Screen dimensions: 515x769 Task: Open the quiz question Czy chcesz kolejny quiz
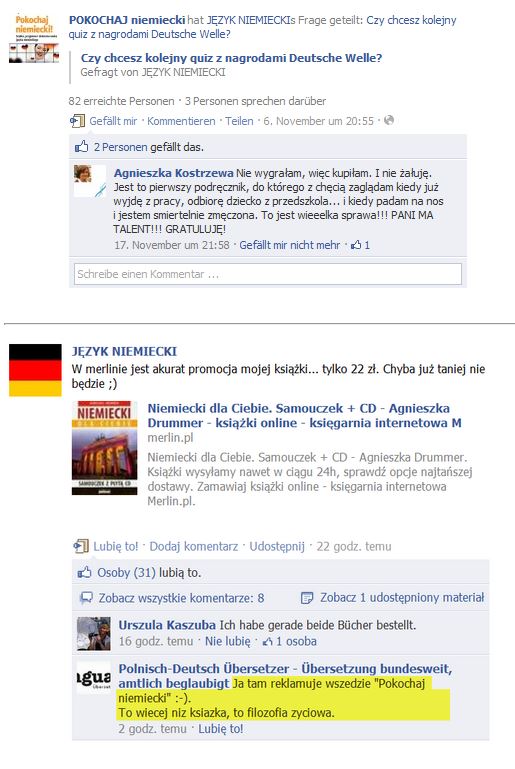pos(231,58)
